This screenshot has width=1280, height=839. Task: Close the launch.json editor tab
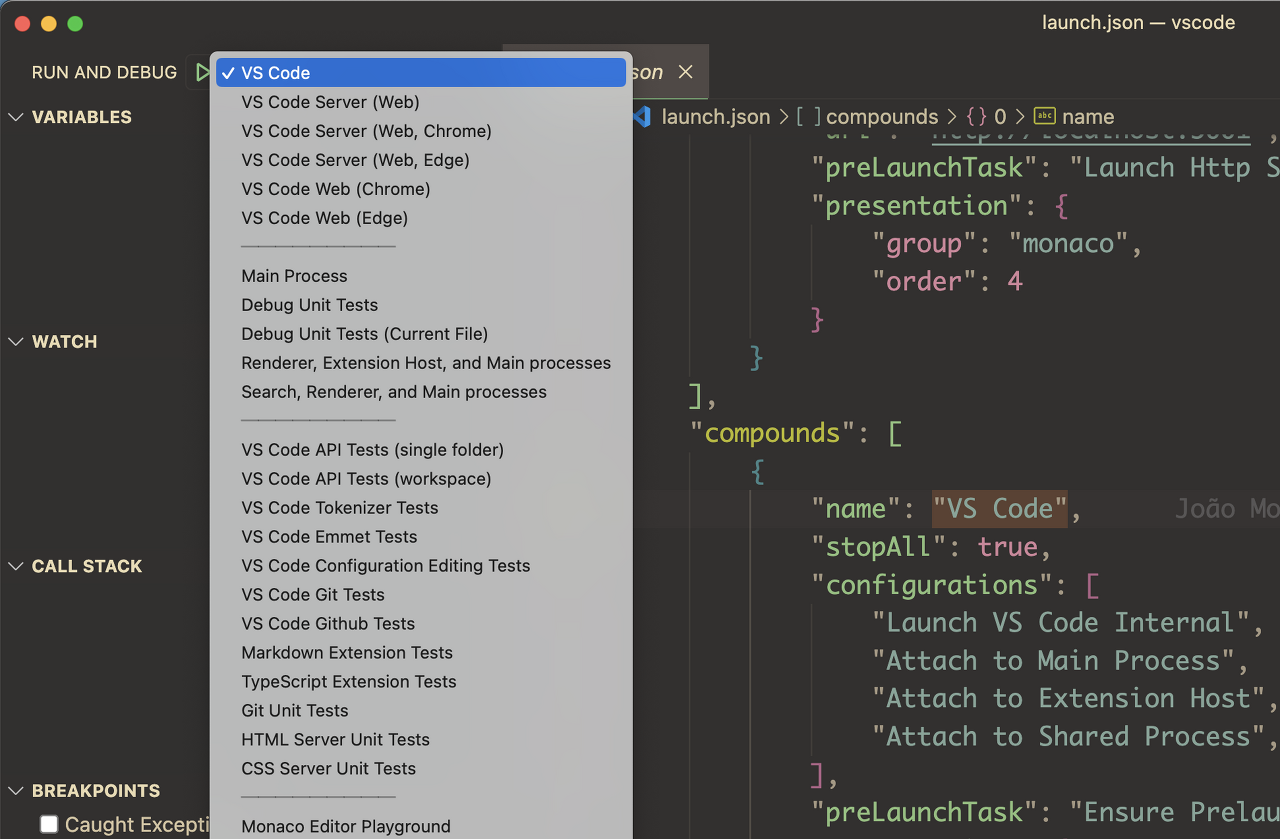(x=686, y=71)
